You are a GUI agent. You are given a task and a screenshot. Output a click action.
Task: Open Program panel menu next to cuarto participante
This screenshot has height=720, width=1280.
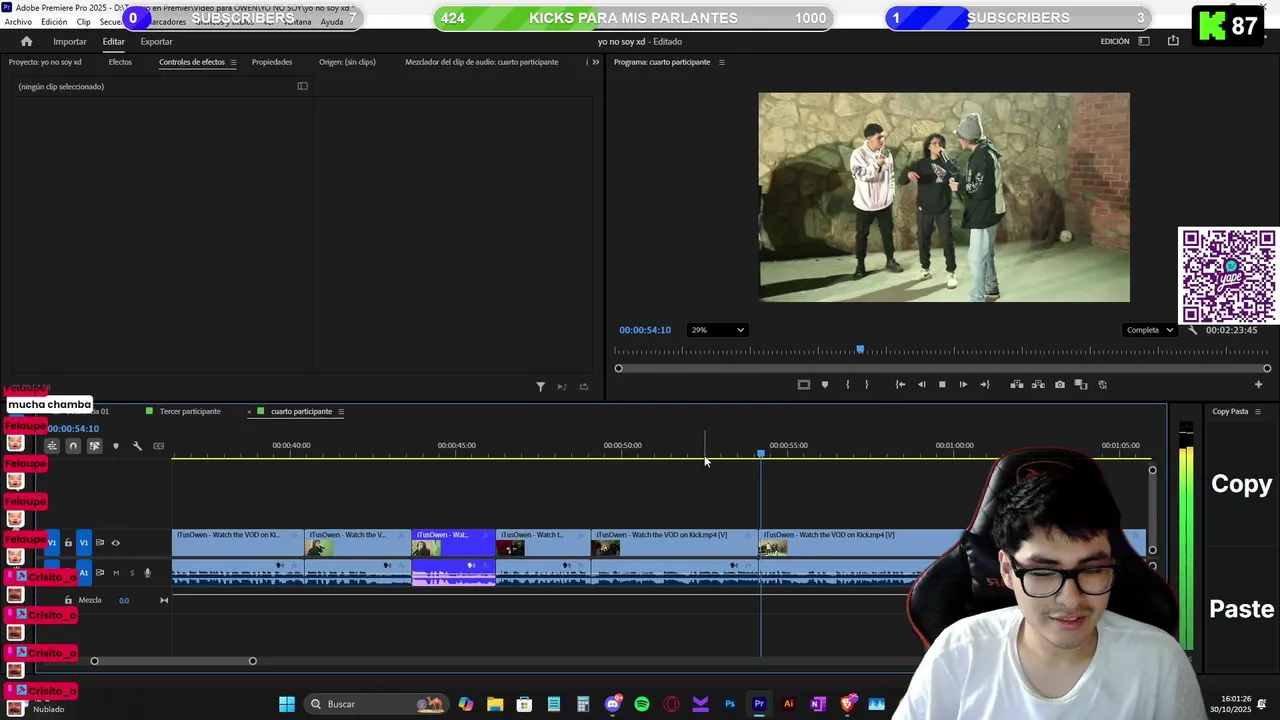pos(721,62)
